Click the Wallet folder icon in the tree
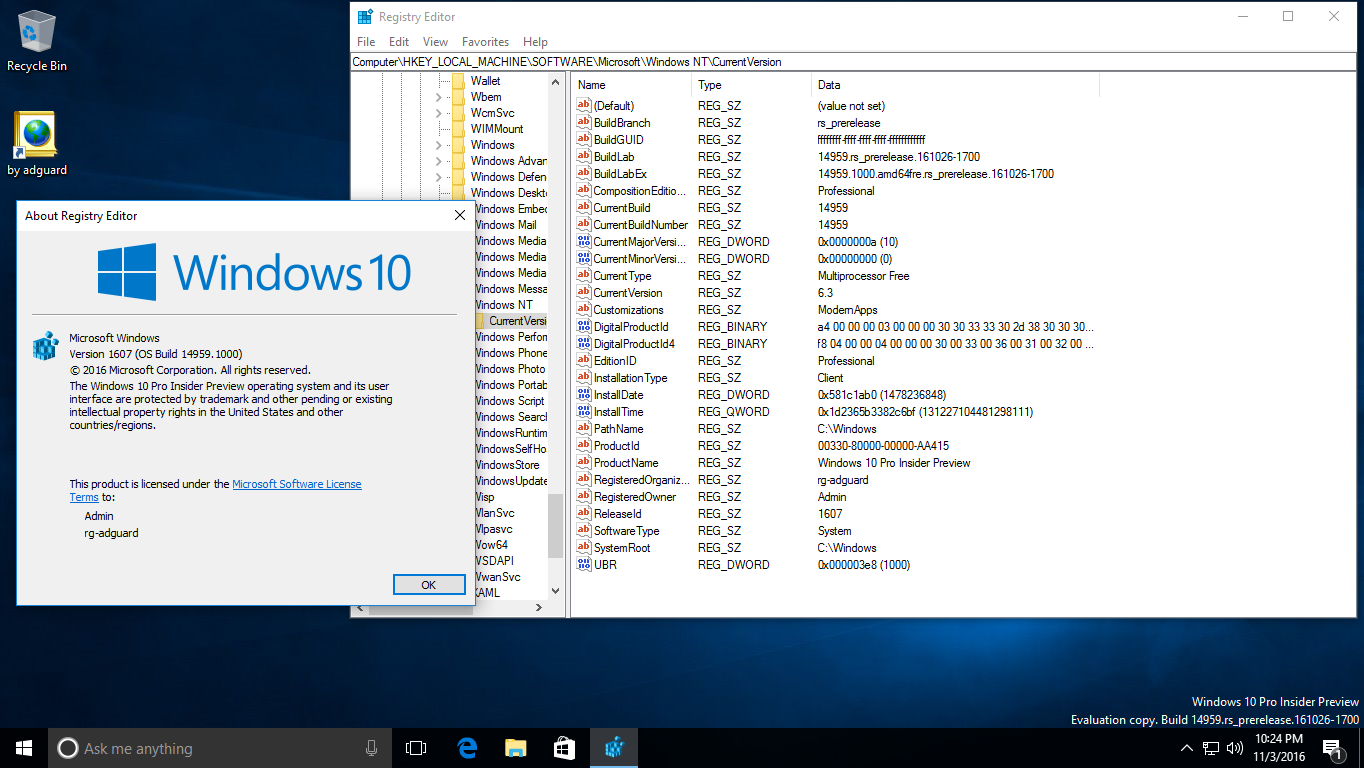Screen dimensions: 1364x768 pyautogui.click(x=459, y=81)
